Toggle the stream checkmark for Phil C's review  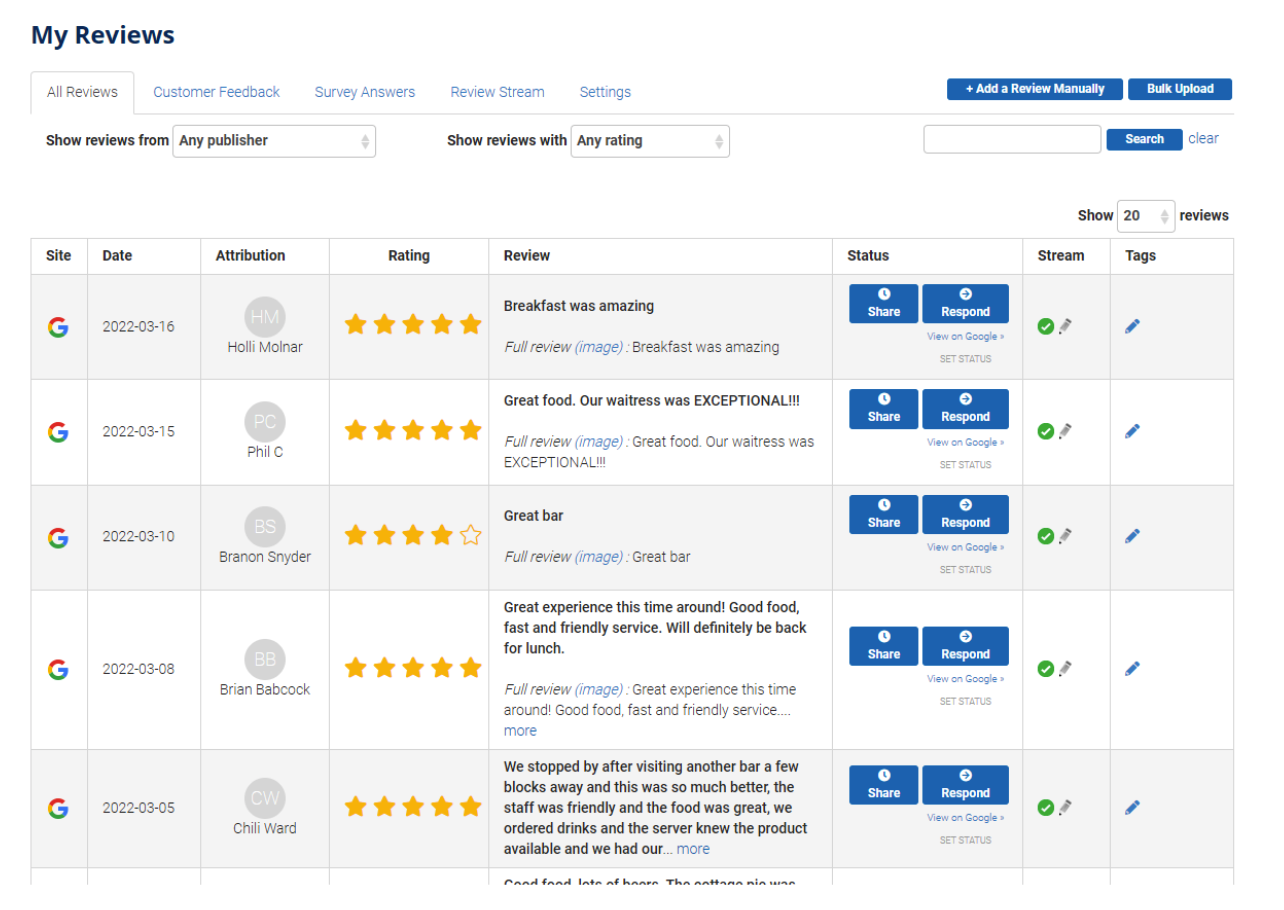coord(1046,431)
